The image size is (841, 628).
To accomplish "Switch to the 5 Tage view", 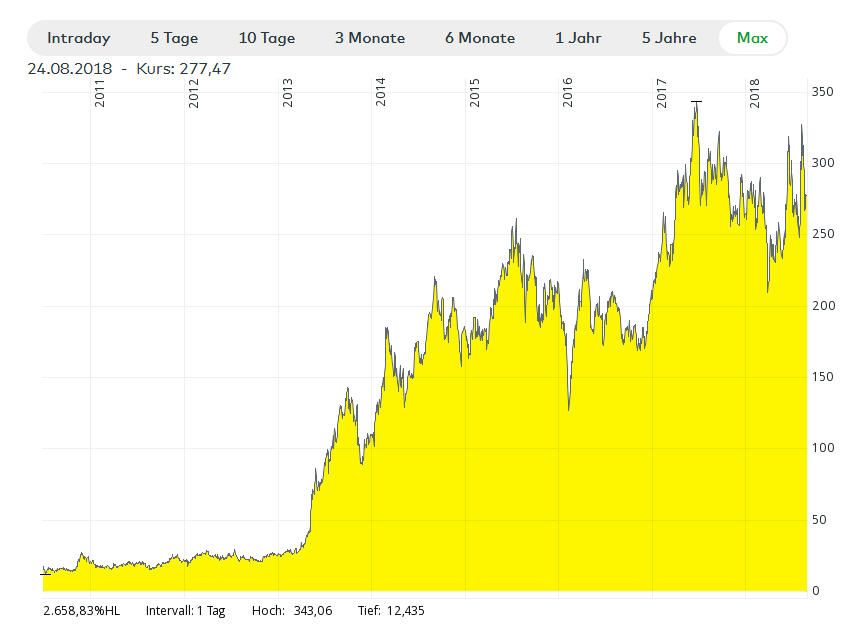I will click(x=174, y=38).
